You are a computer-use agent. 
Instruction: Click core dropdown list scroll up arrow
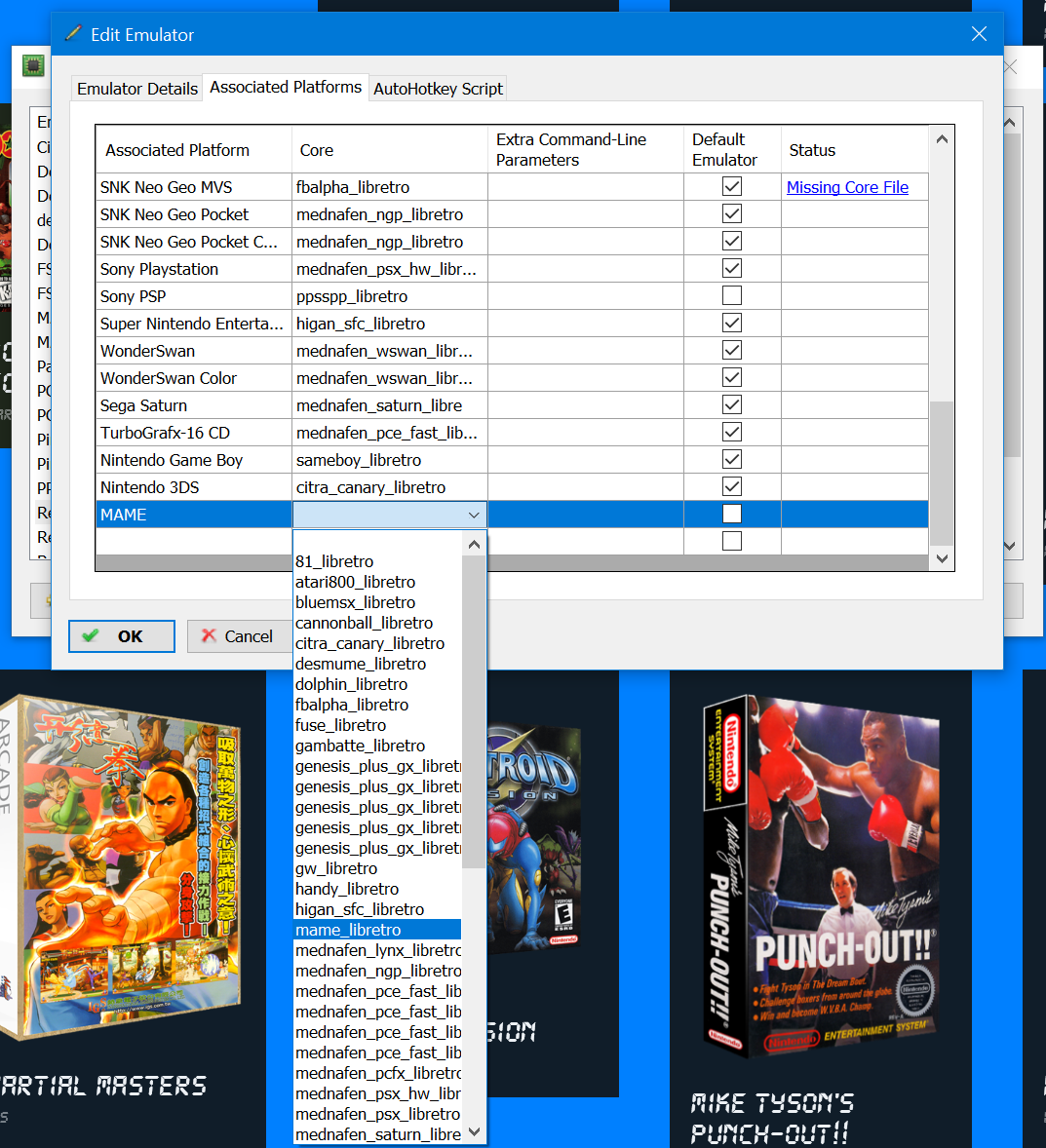[474, 544]
